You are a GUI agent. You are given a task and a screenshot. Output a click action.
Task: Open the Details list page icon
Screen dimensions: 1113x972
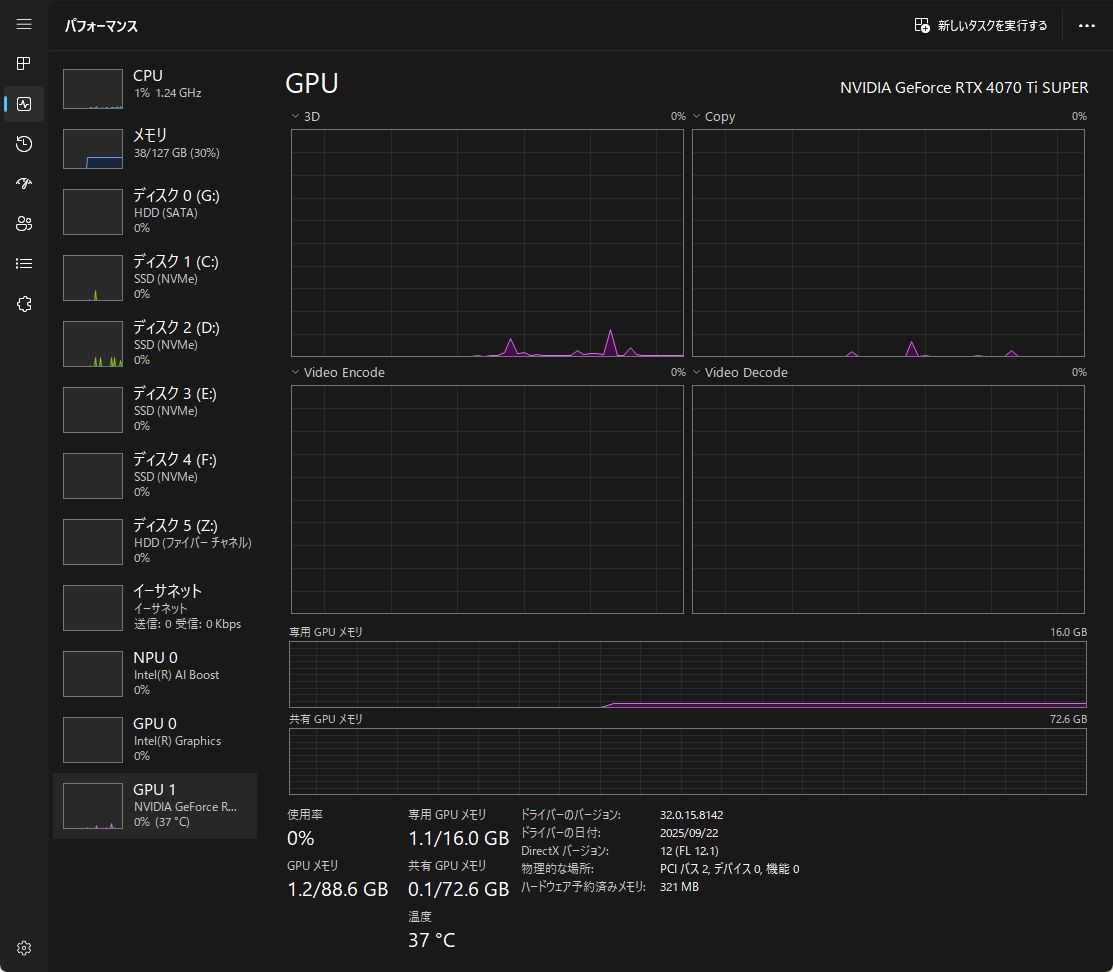[x=24, y=264]
